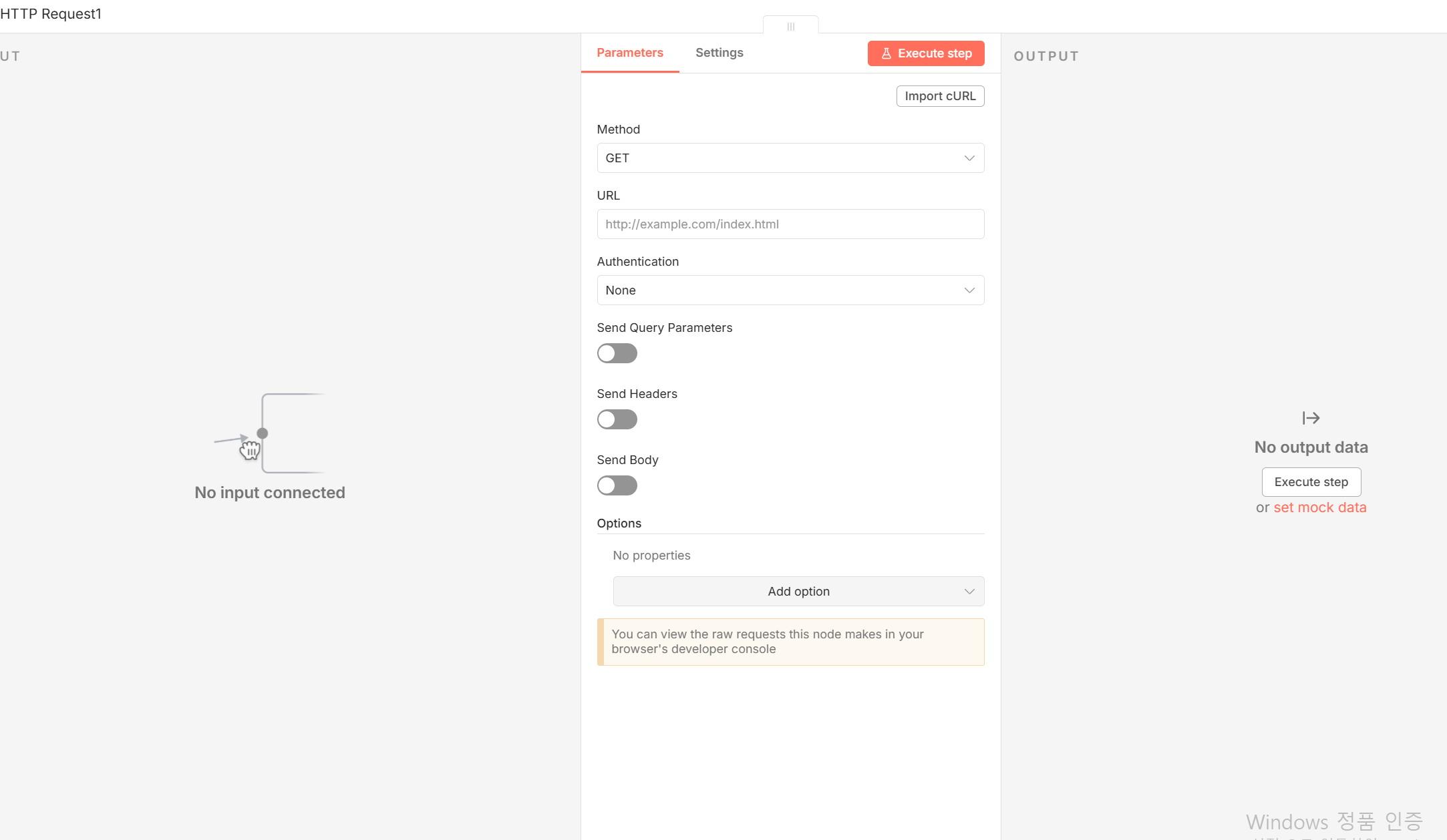This screenshot has width=1447, height=840.
Task: Click the output arrow icon above No output data
Action: pos(1311,418)
